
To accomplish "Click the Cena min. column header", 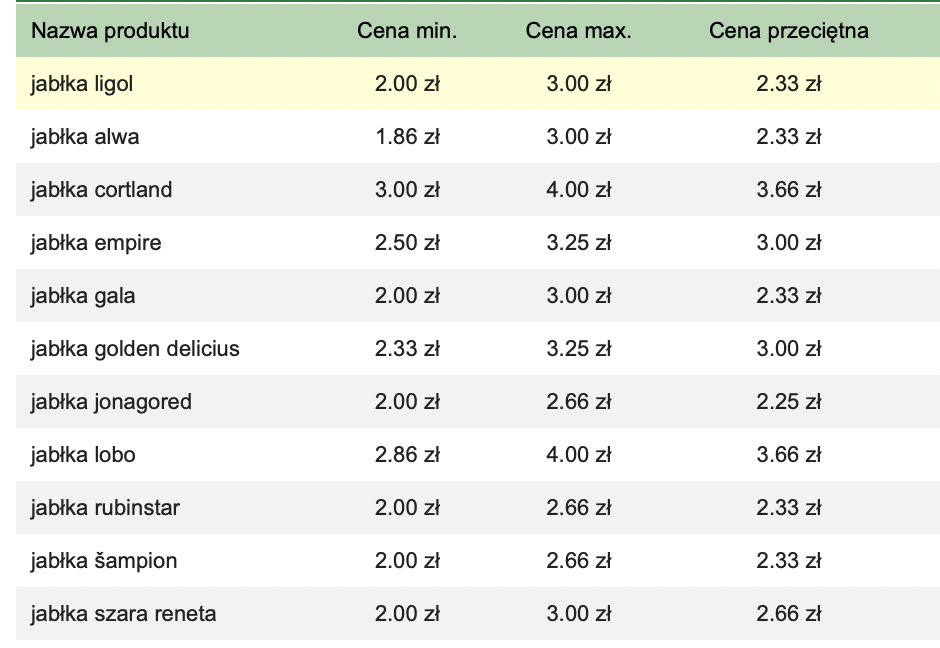I will pos(407,31).
